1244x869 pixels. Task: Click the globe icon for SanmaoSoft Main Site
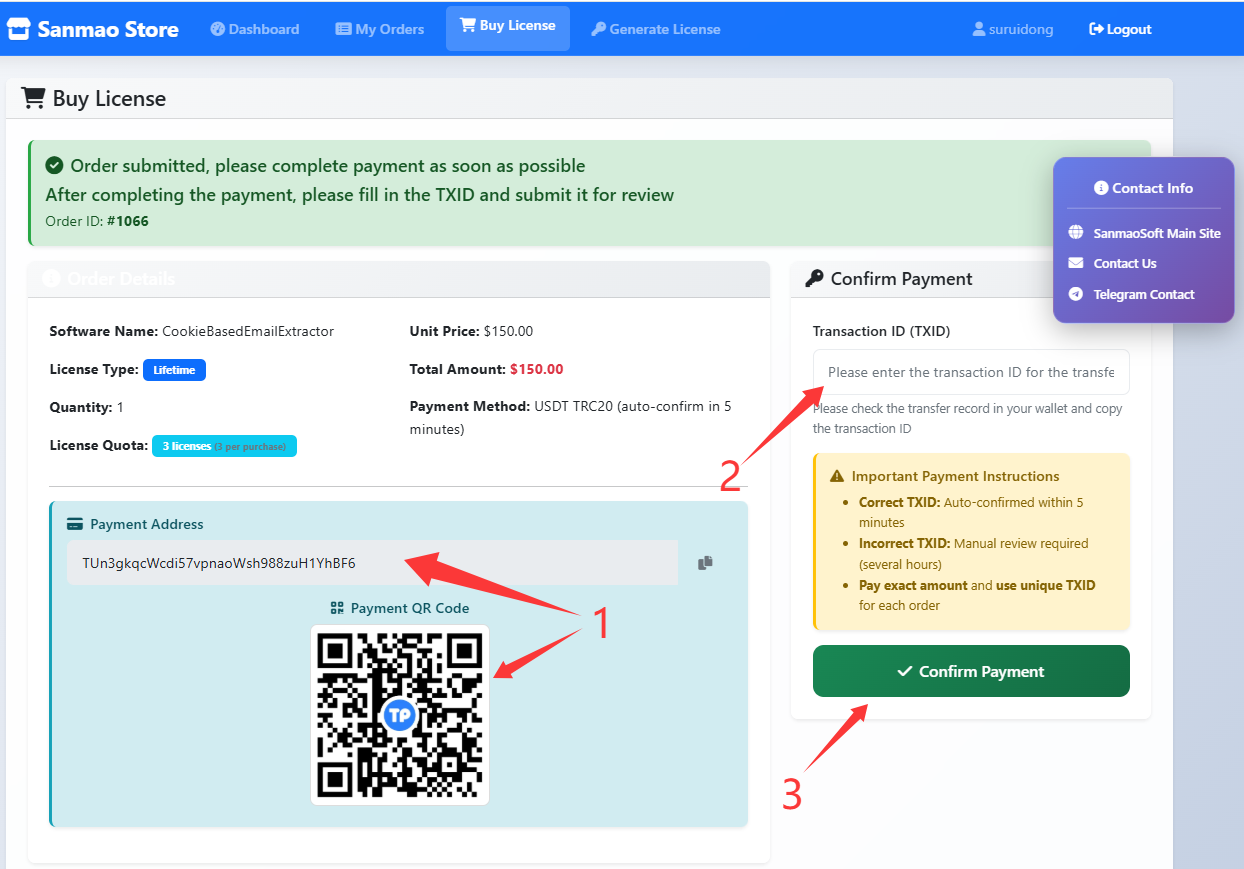tap(1076, 233)
